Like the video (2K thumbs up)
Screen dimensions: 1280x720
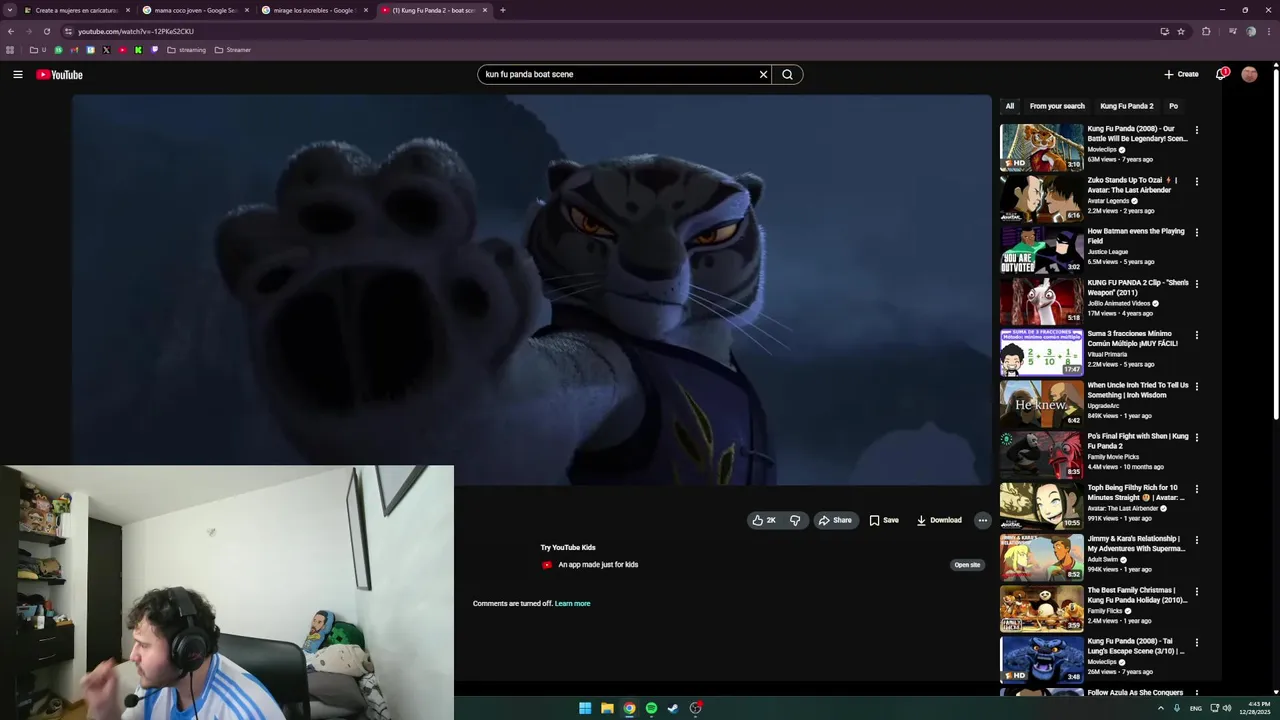coord(764,520)
